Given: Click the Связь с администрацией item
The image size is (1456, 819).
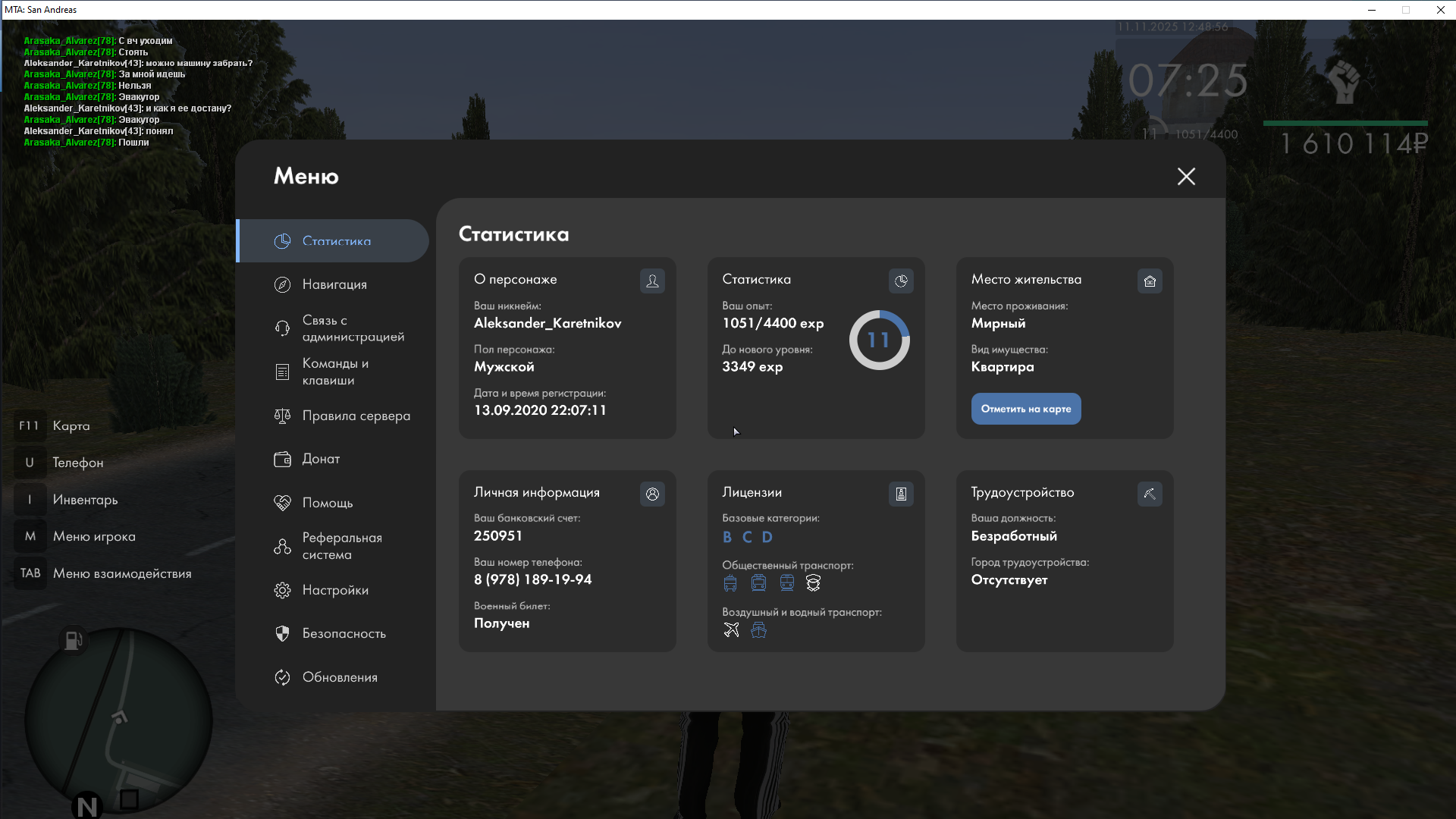Looking at the screenshot, I should [353, 328].
